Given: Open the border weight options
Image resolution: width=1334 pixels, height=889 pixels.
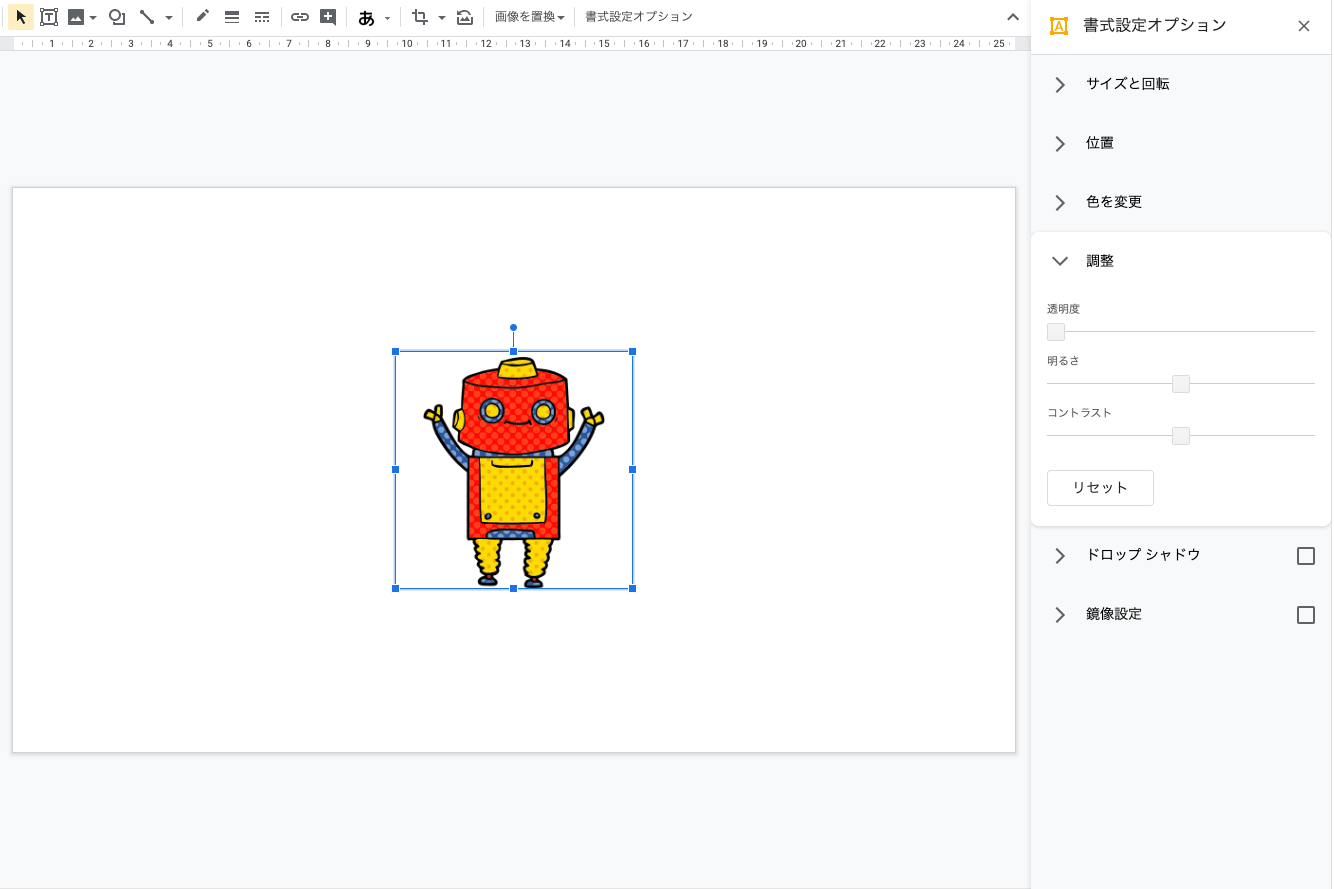Looking at the screenshot, I should pos(232,17).
